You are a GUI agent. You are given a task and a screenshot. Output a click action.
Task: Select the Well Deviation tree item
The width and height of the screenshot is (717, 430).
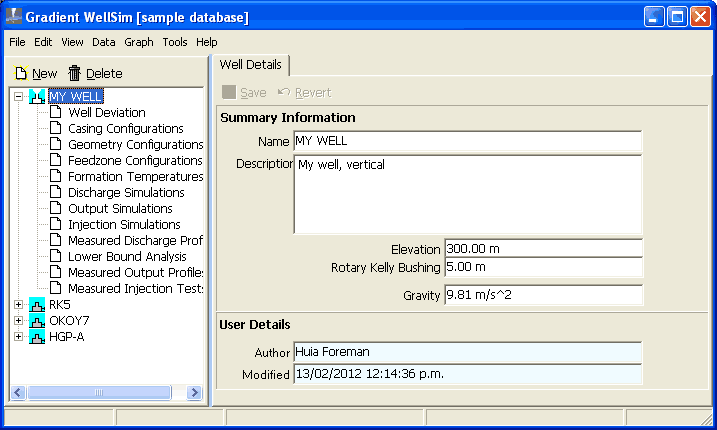pyautogui.click(x=107, y=113)
